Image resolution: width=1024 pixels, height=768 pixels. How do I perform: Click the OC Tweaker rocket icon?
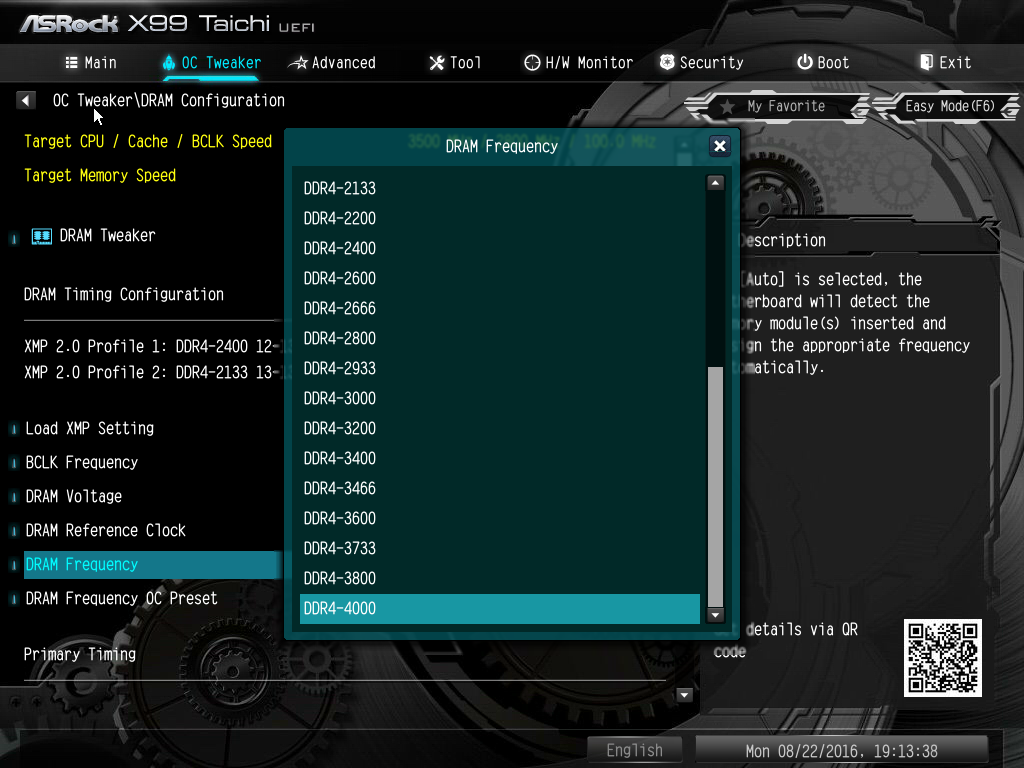[169, 63]
